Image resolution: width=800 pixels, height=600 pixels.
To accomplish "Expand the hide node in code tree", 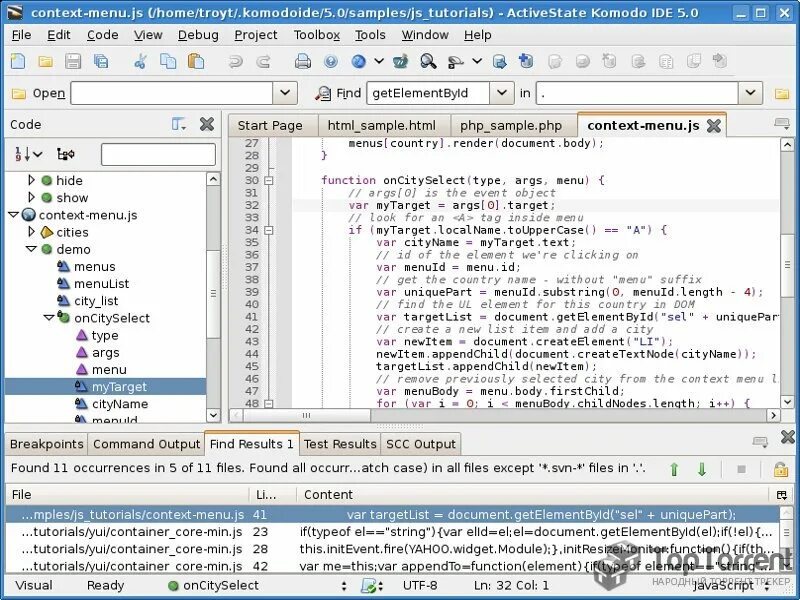I will point(31,180).
